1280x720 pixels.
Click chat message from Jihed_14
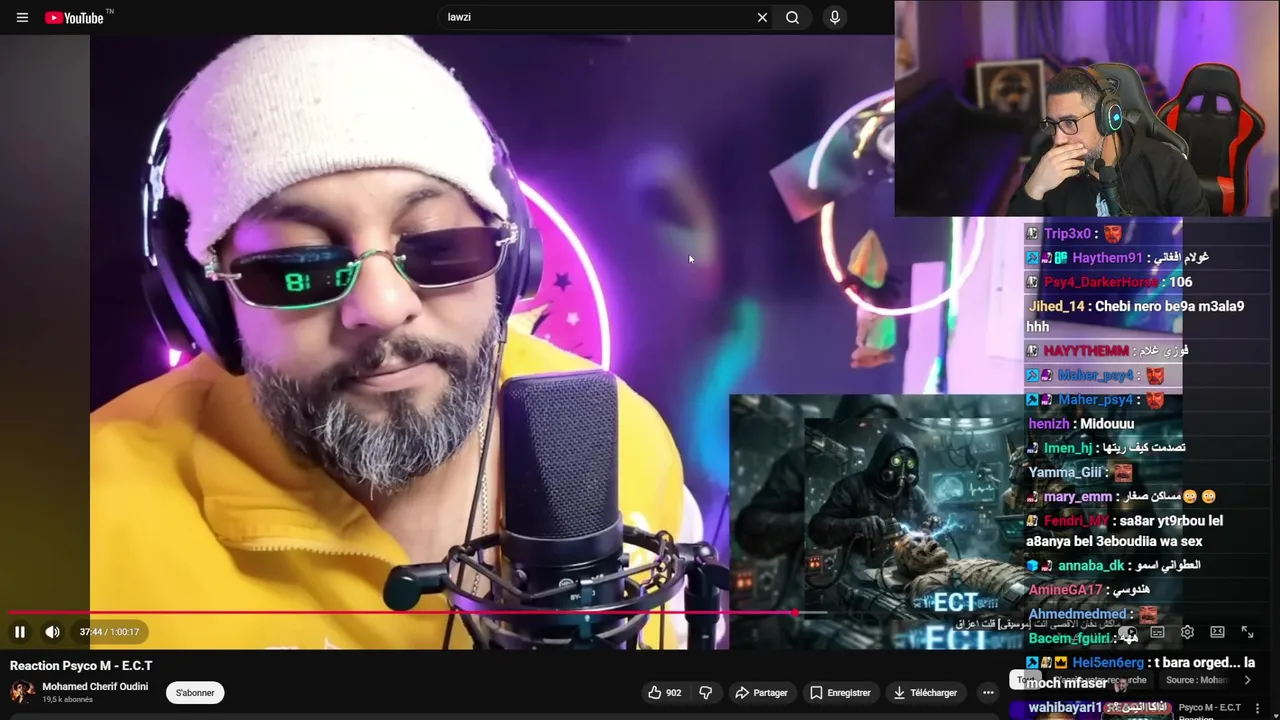[x=1135, y=316]
